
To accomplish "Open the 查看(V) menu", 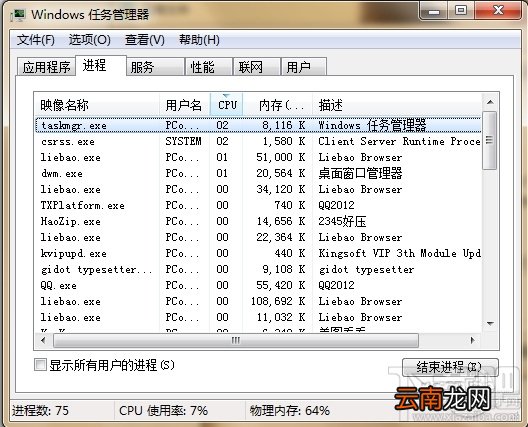I will point(145,40).
